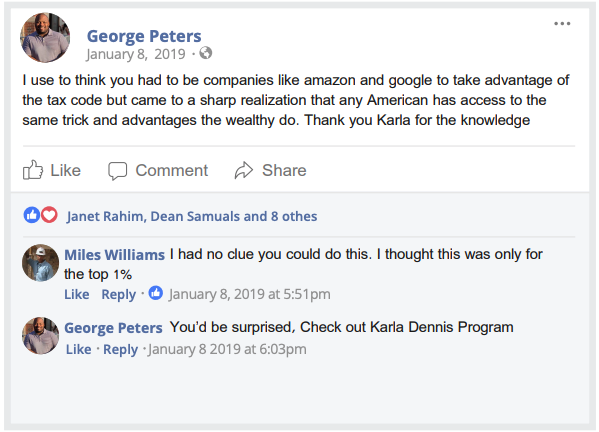Viewport: 599px width, 432px height.
Task: Click the Share arrow icon
Action: click(244, 170)
